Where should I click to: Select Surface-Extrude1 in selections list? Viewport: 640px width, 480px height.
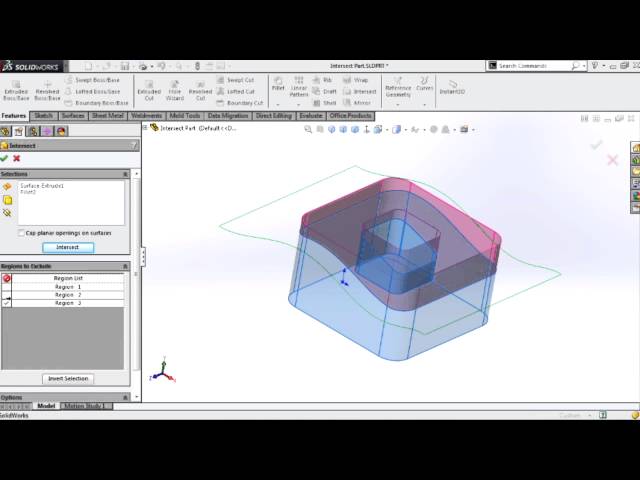tap(42, 186)
